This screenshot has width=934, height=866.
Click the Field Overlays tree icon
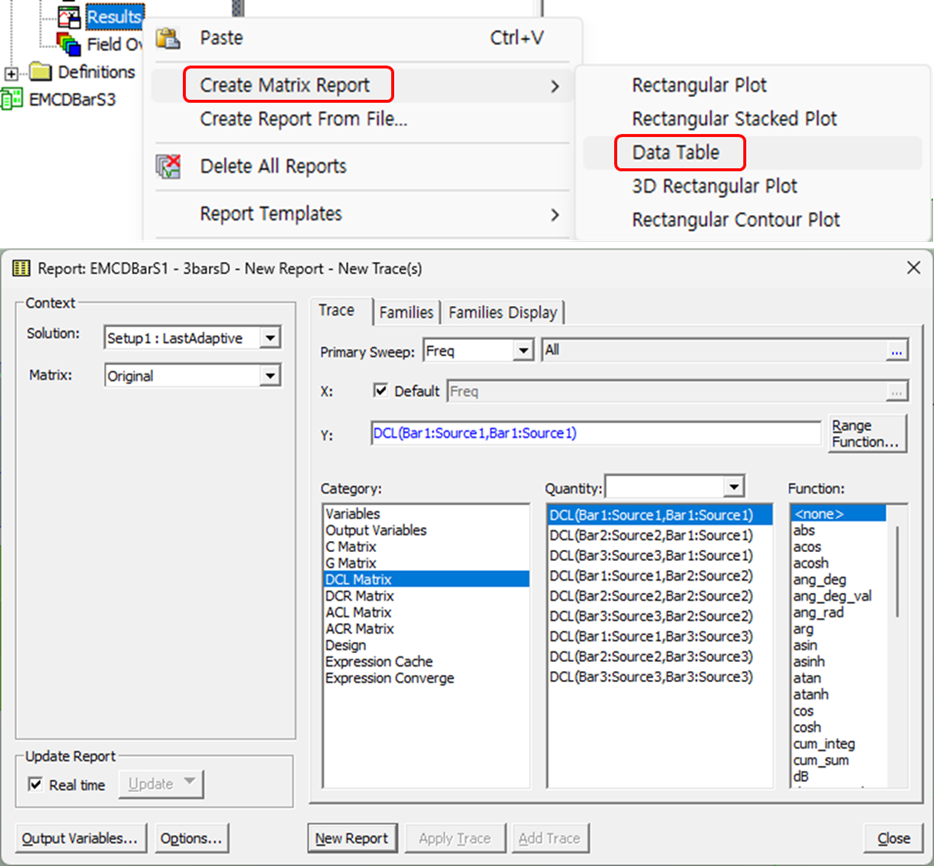point(69,44)
